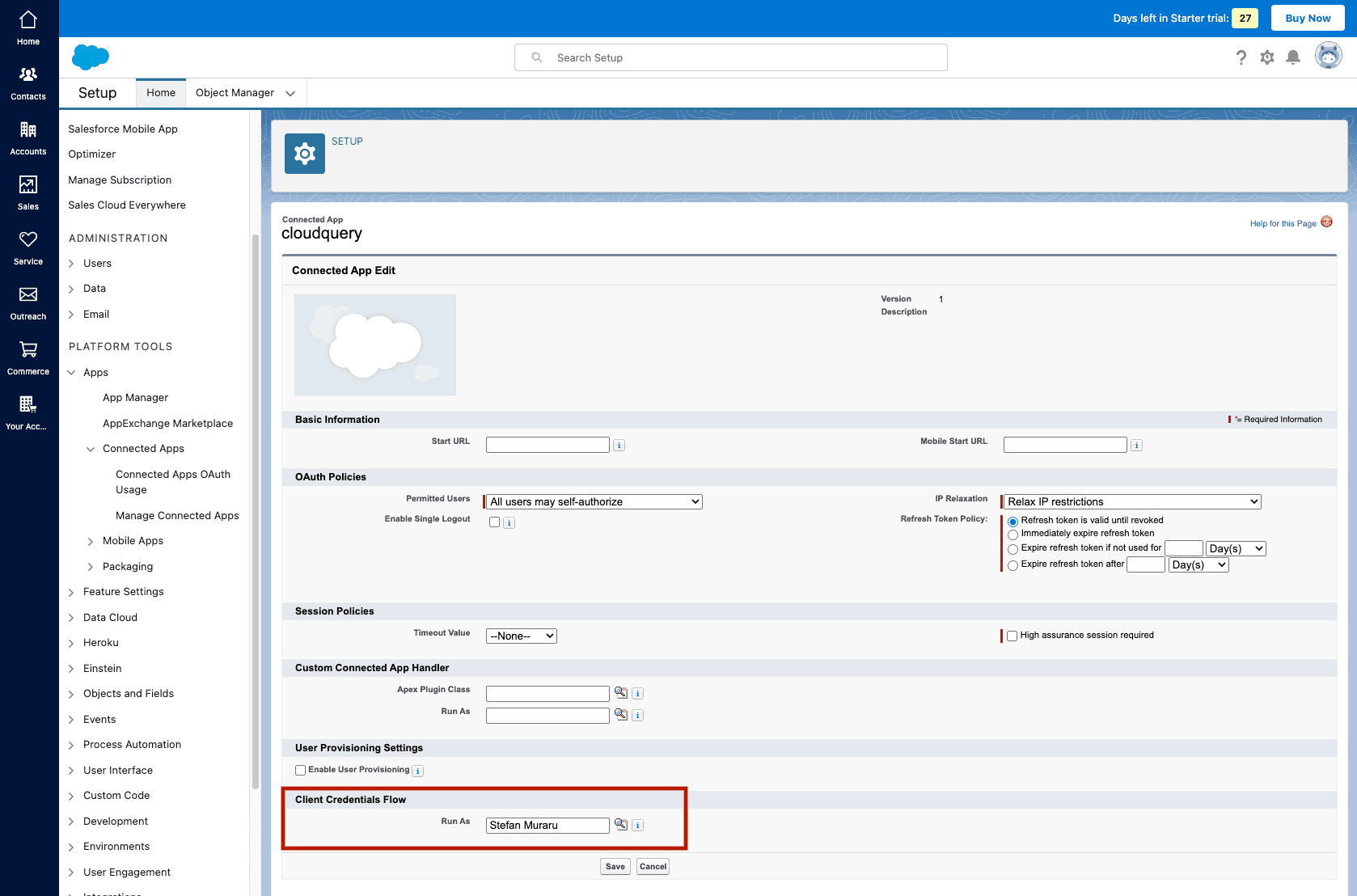Open App Manager in setup tree

coord(135,398)
